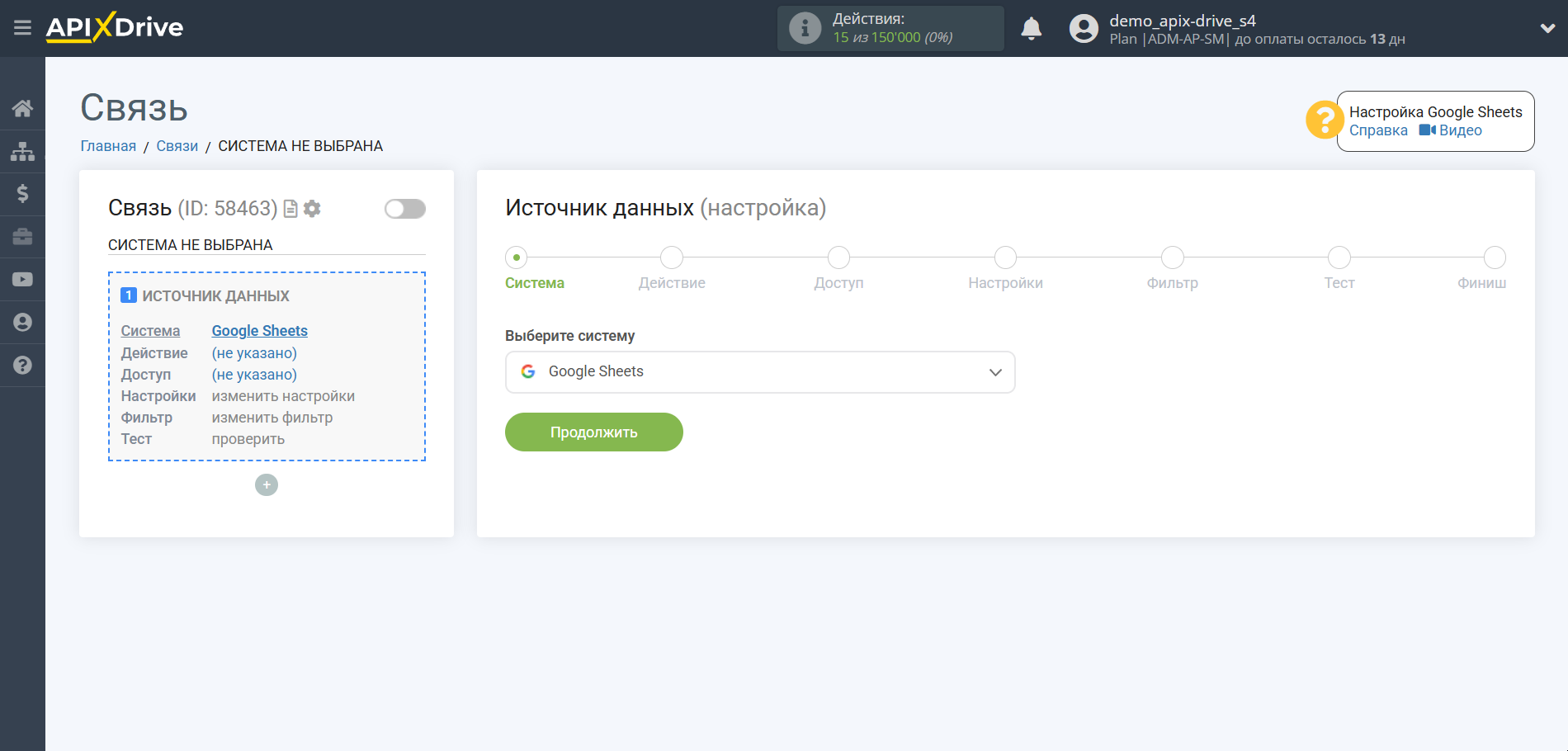Click the briefcase icon in sidebar
Screen dimensions: 1568x751
coord(22,237)
